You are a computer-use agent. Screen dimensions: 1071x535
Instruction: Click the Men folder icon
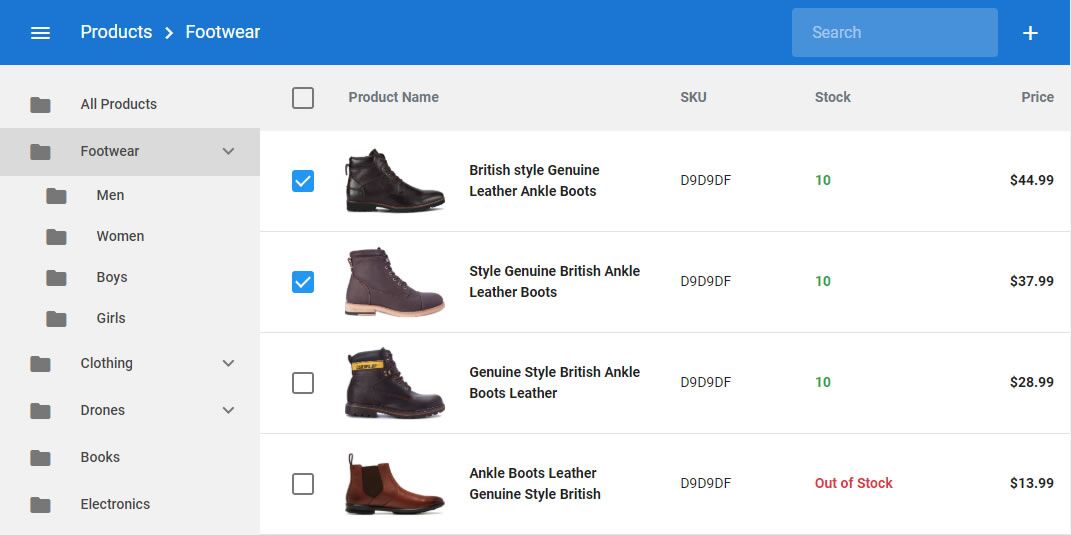[56, 196]
